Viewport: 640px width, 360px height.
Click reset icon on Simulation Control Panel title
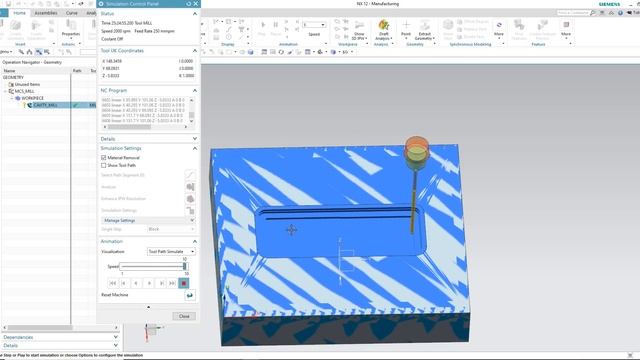pyautogui.click(x=189, y=4)
